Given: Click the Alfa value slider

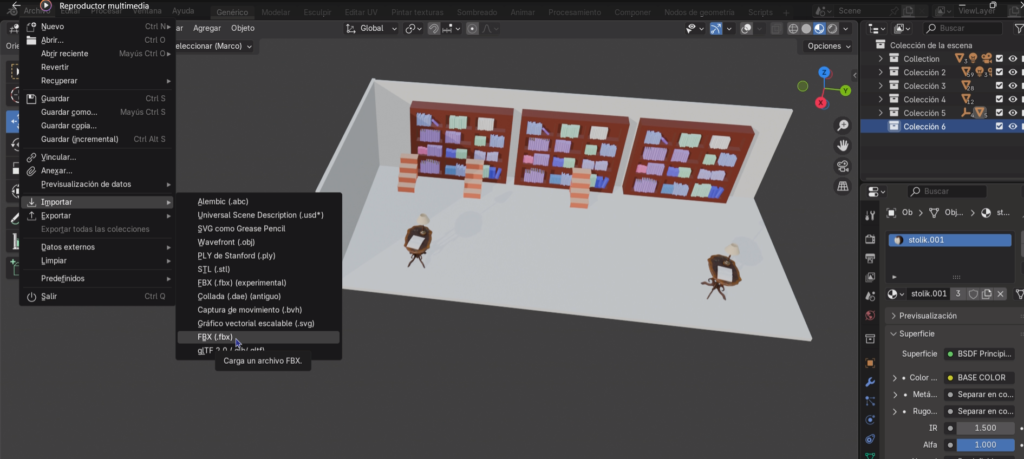Looking at the screenshot, I should click(984, 444).
